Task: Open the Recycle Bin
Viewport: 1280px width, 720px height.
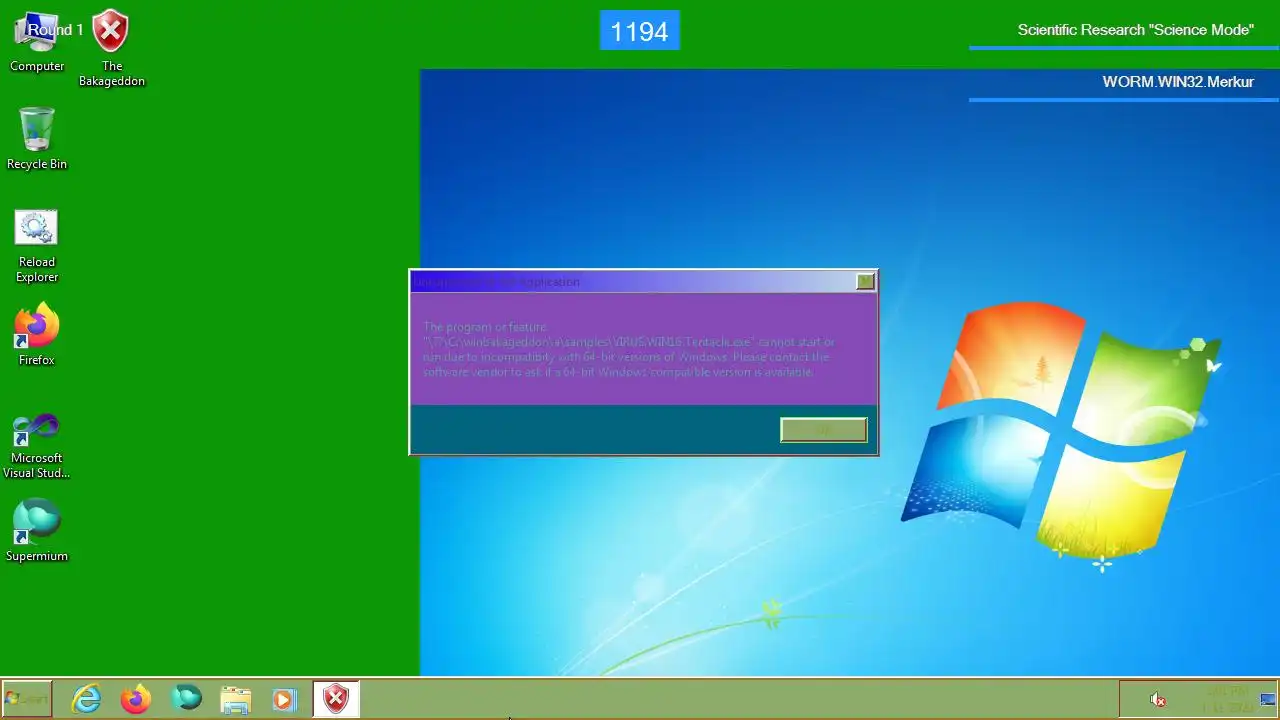Action: click(x=37, y=138)
